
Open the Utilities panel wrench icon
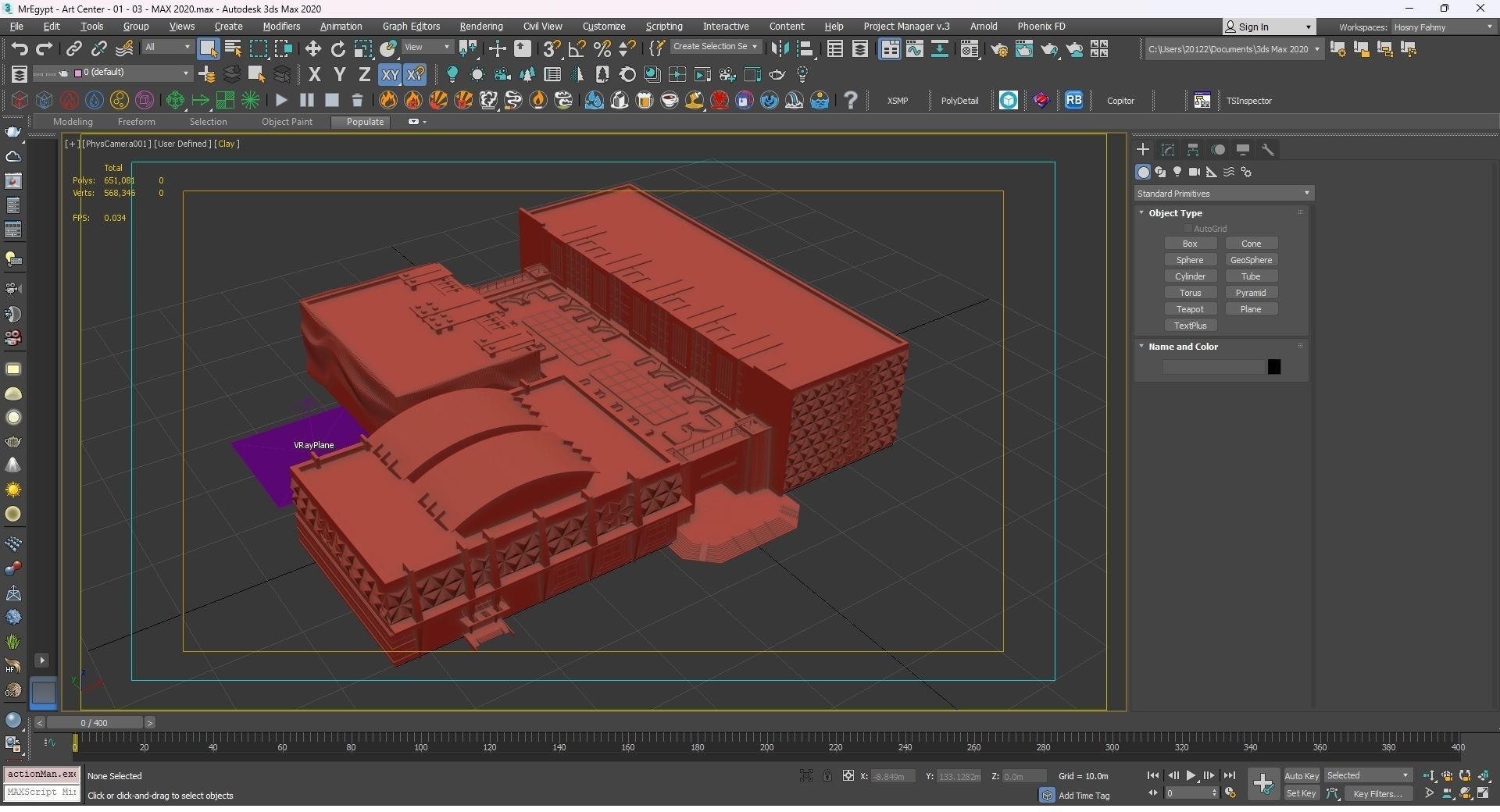[1268, 150]
